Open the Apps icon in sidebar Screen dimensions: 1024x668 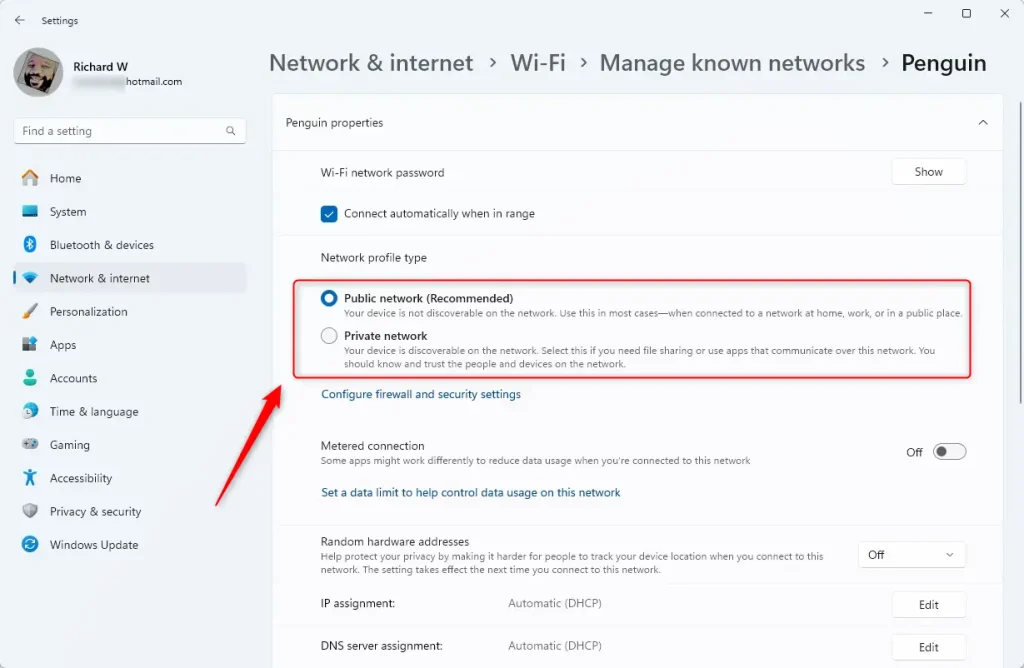point(30,344)
